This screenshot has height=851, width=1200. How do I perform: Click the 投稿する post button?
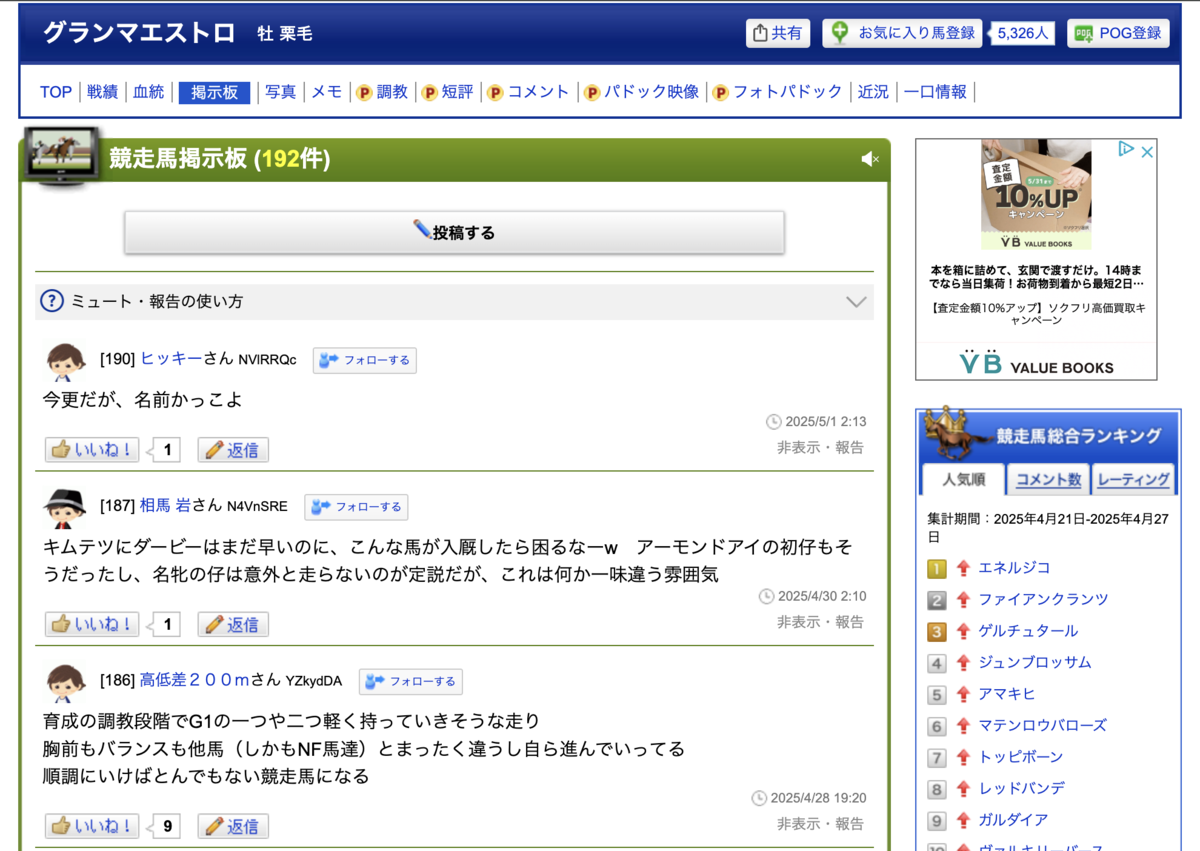pos(454,232)
